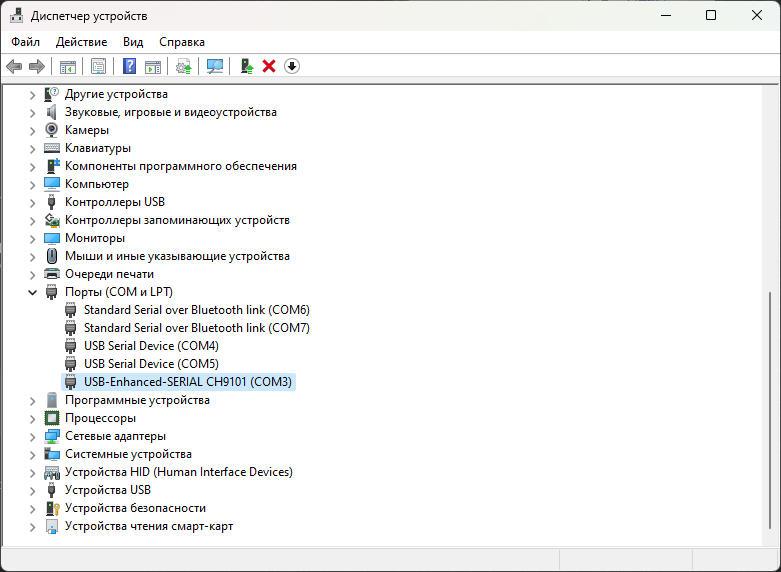Expand the Программные устройства chevron

32,401
